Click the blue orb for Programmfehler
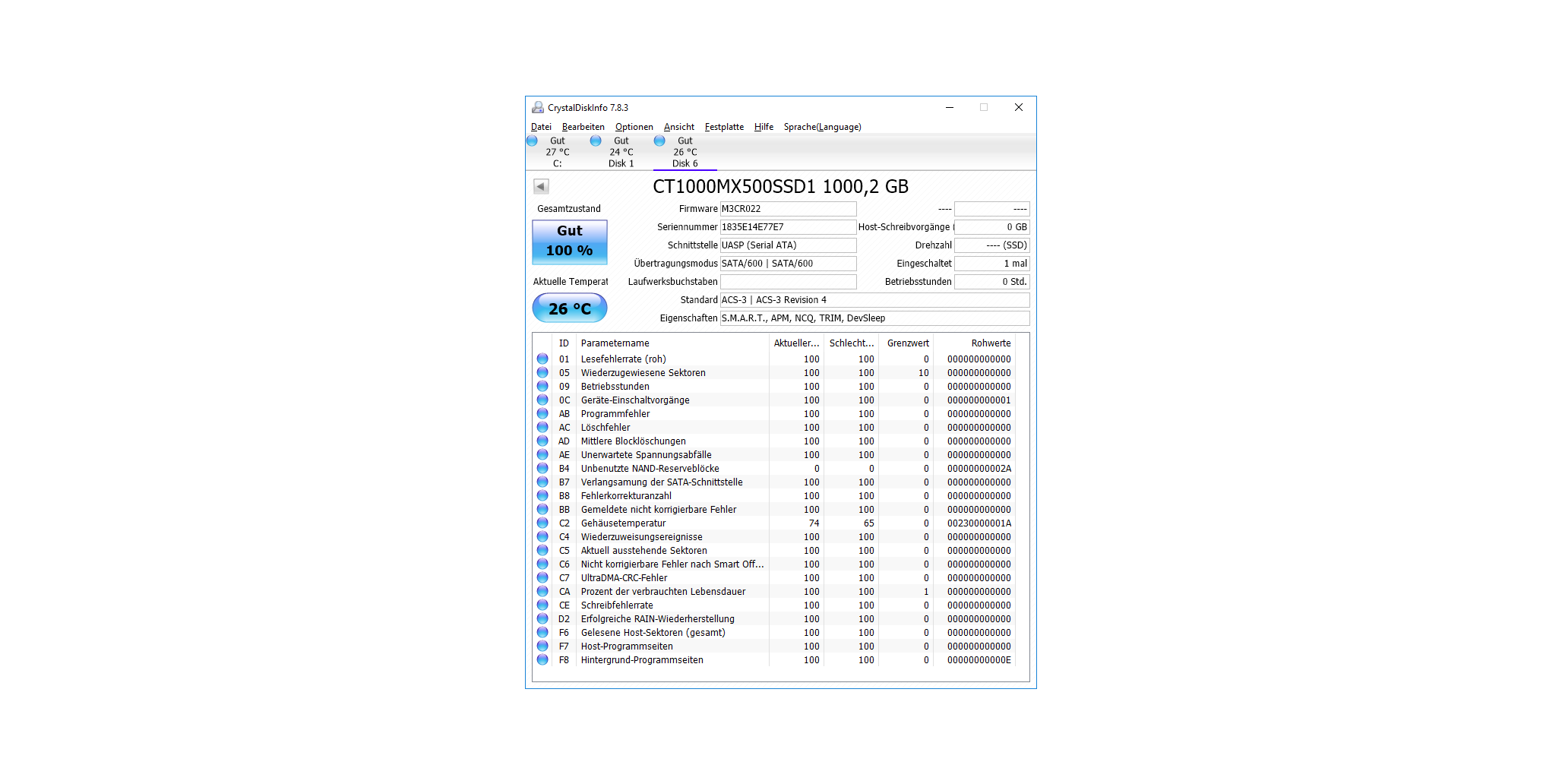This screenshot has height=784, width=1562. [x=542, y=413]
